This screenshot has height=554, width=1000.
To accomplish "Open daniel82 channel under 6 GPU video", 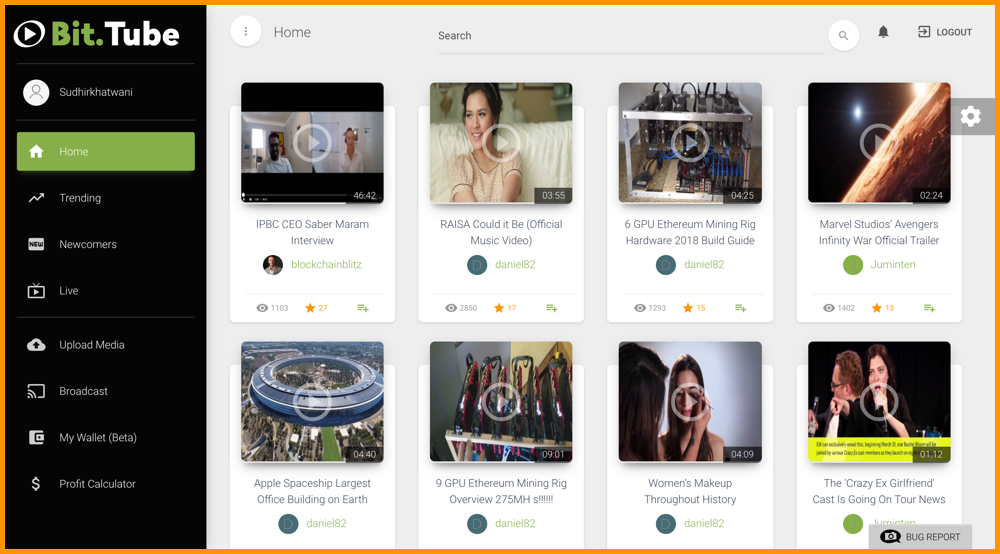I will click(x=704, y=265).
